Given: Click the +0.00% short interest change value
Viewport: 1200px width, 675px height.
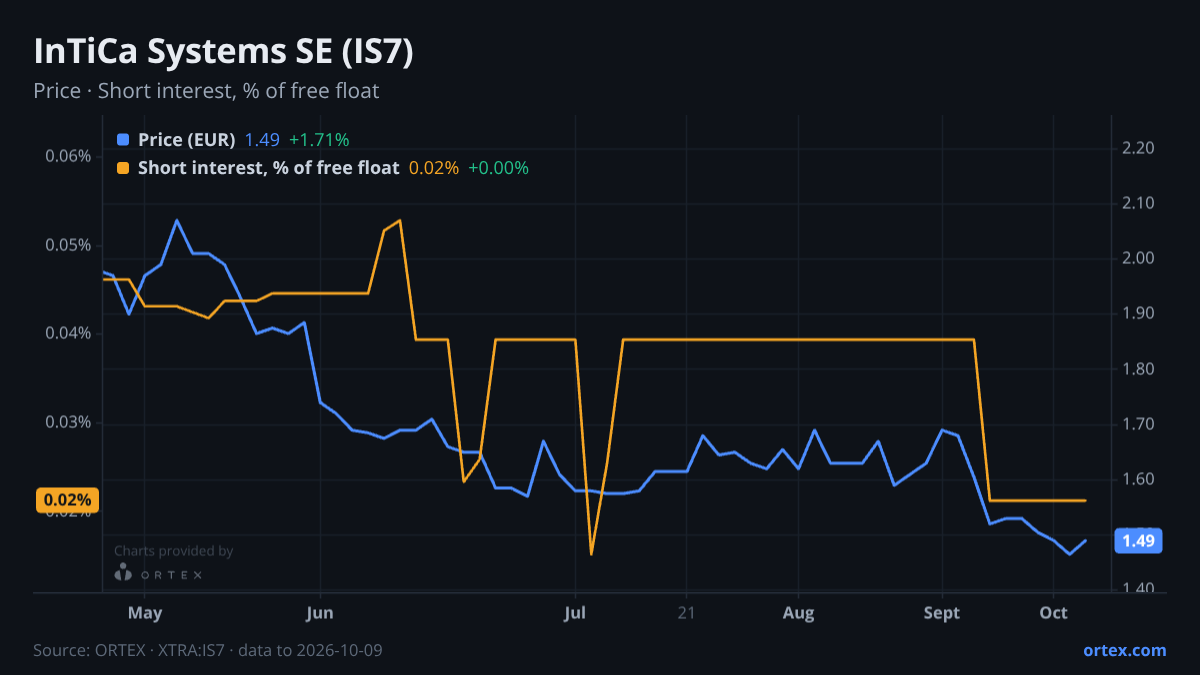Looking at the screenshot, I should click(498, 168).
